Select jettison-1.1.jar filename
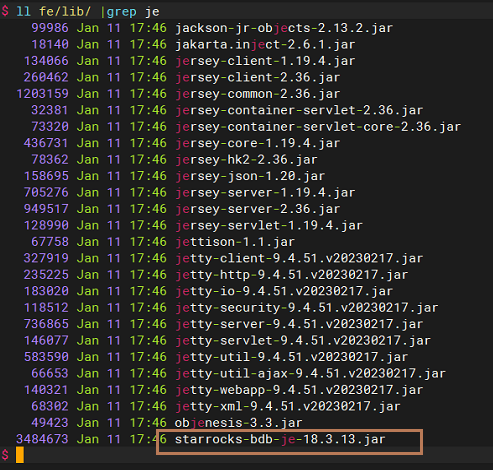 coord(235,242)
